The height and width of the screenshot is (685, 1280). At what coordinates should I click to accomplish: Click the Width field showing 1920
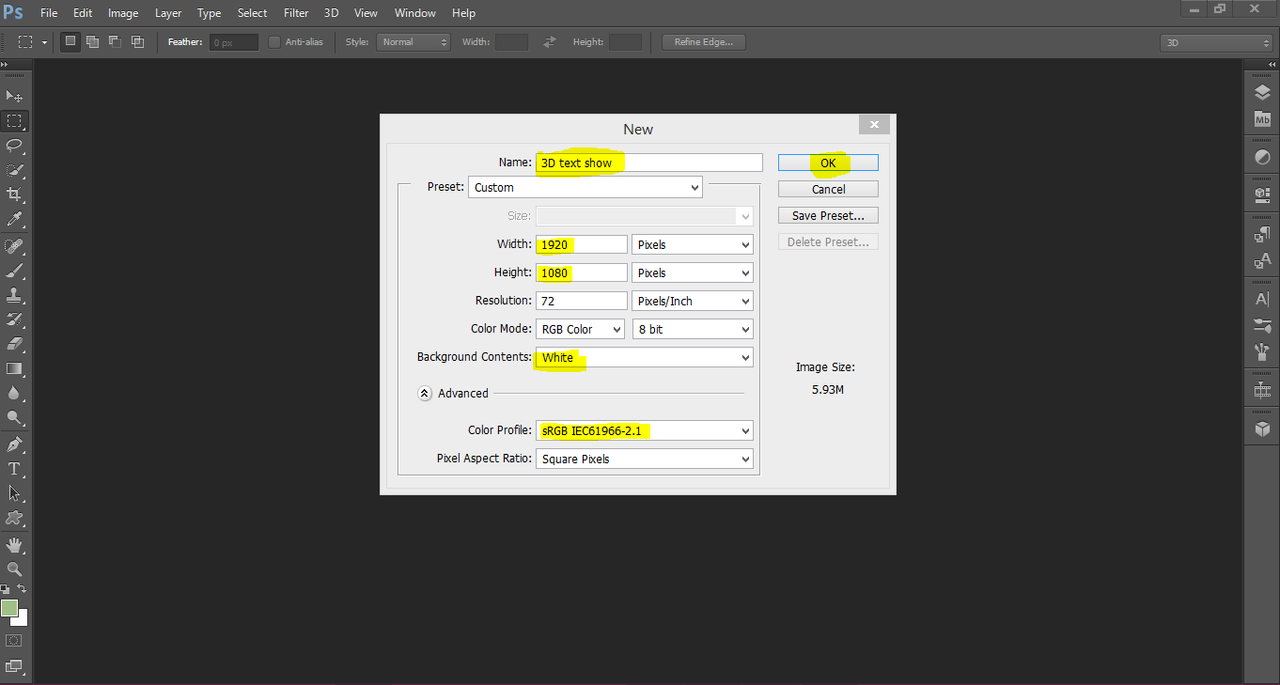(581, 244)
